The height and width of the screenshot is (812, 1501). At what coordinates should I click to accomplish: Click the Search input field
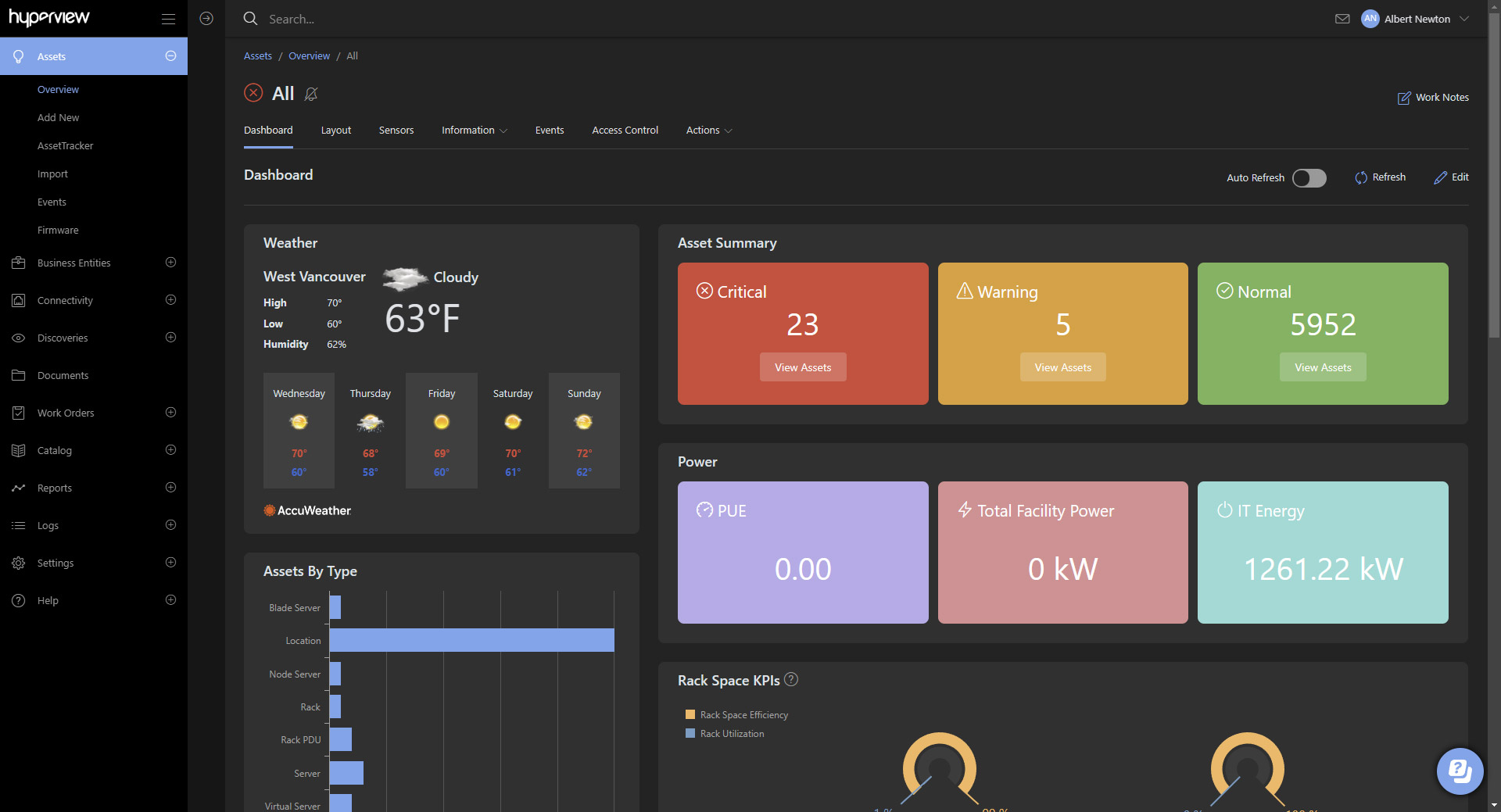547,19
